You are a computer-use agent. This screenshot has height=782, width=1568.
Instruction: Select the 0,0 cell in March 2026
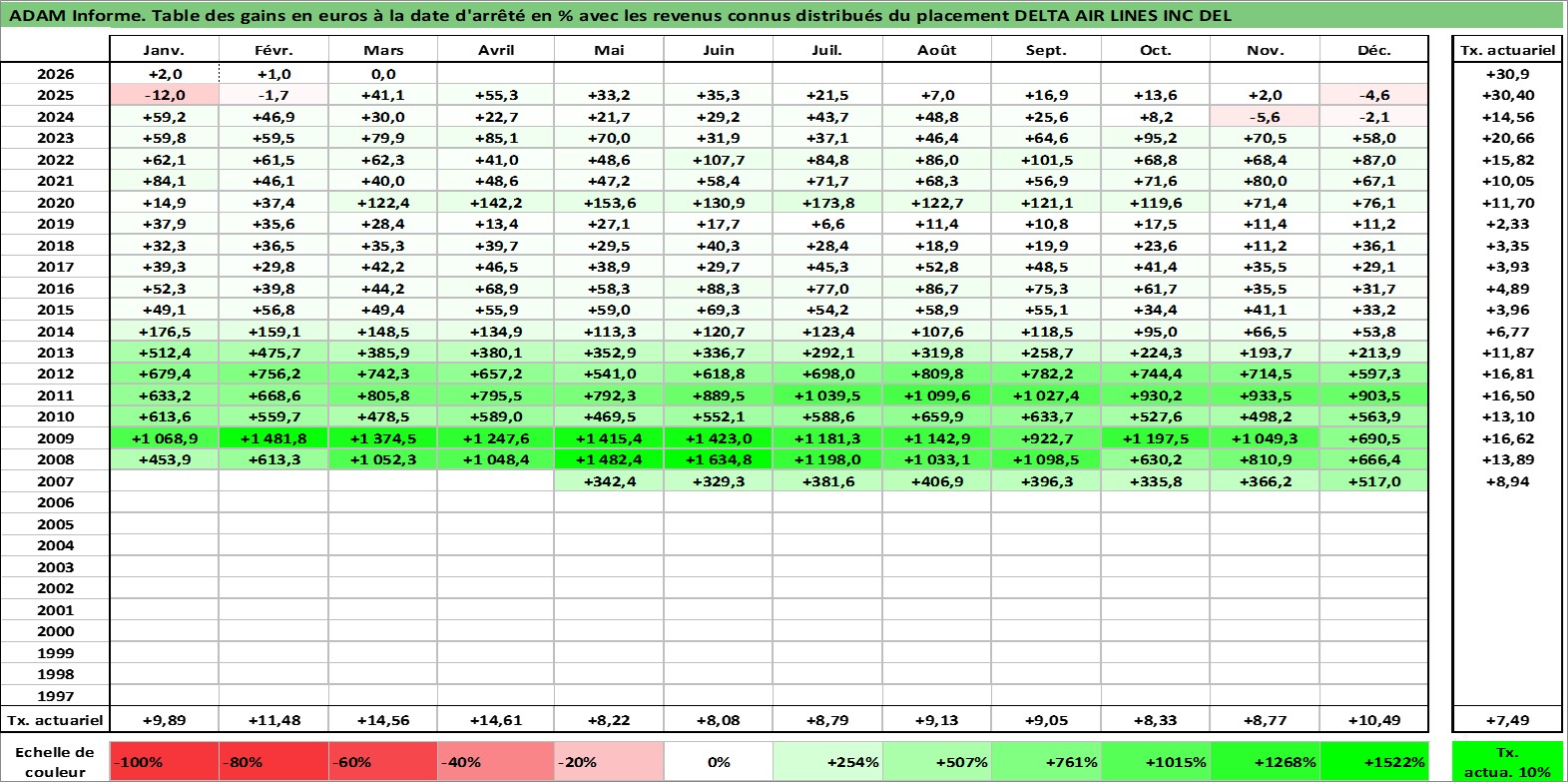click(x=383, y=74)
